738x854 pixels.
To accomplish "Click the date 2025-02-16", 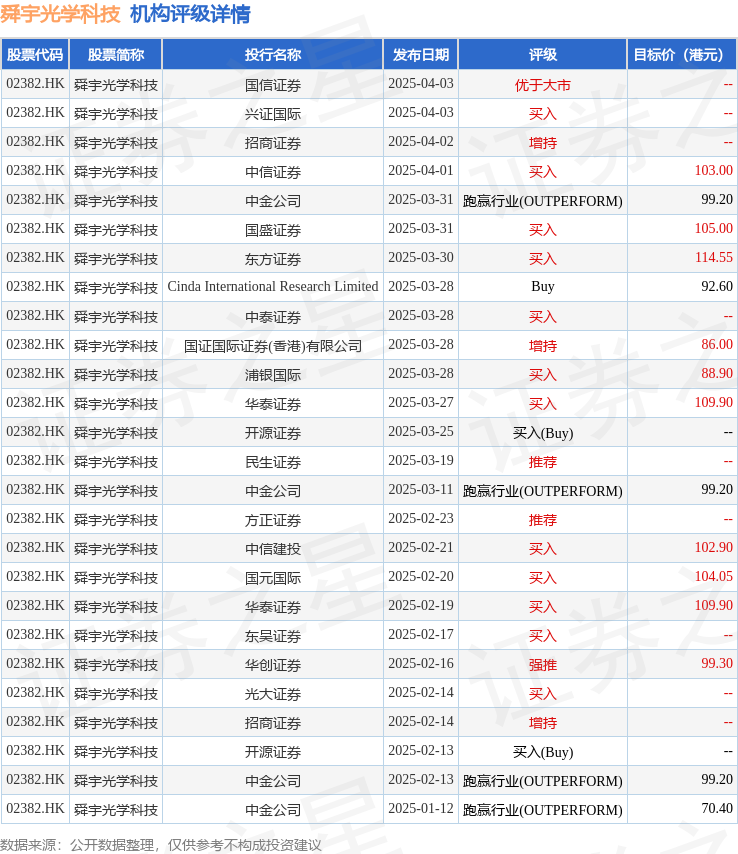I will click(420, 663).
